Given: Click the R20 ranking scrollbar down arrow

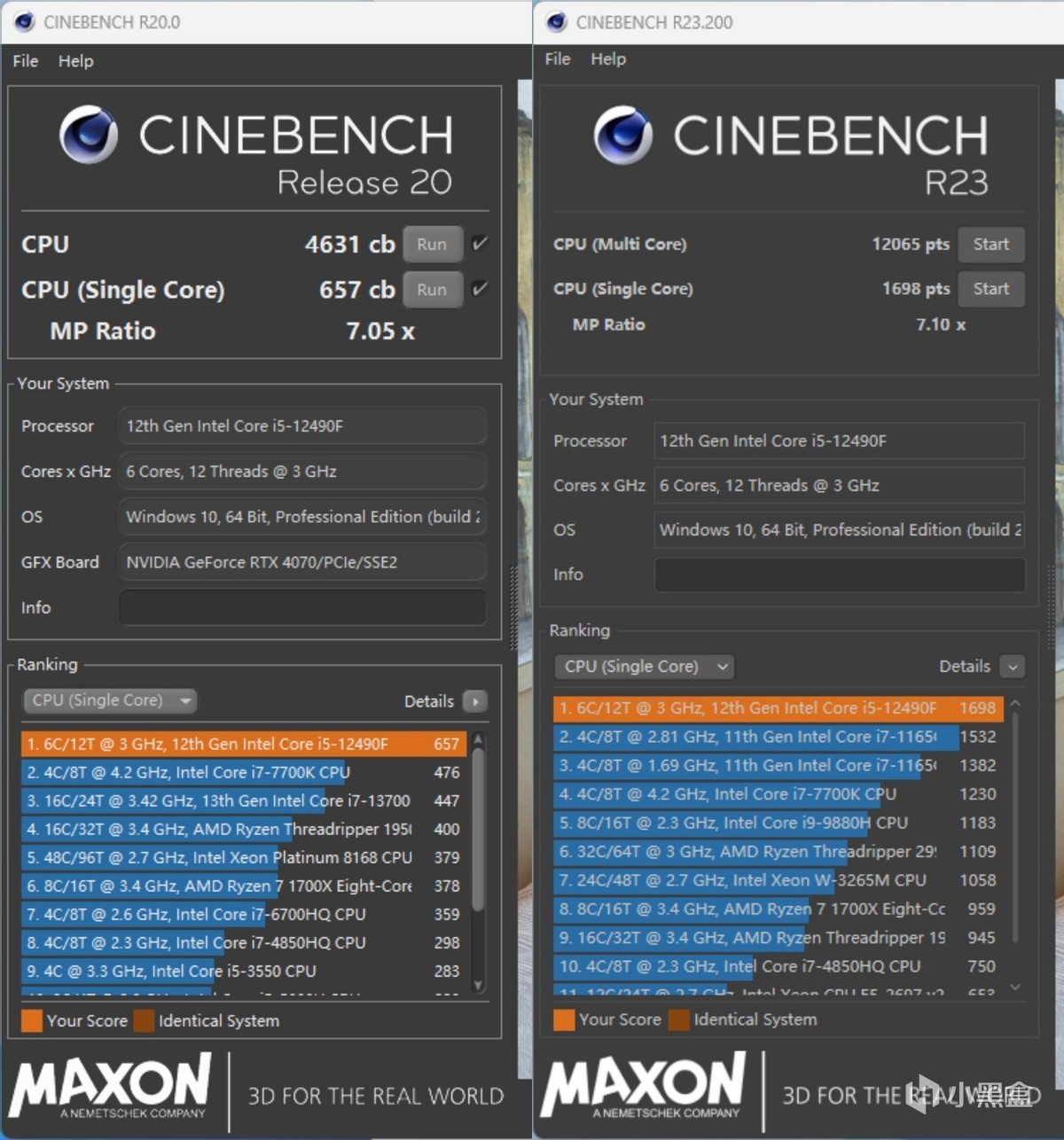Looking at the screenshot, I should coord(479,985).
